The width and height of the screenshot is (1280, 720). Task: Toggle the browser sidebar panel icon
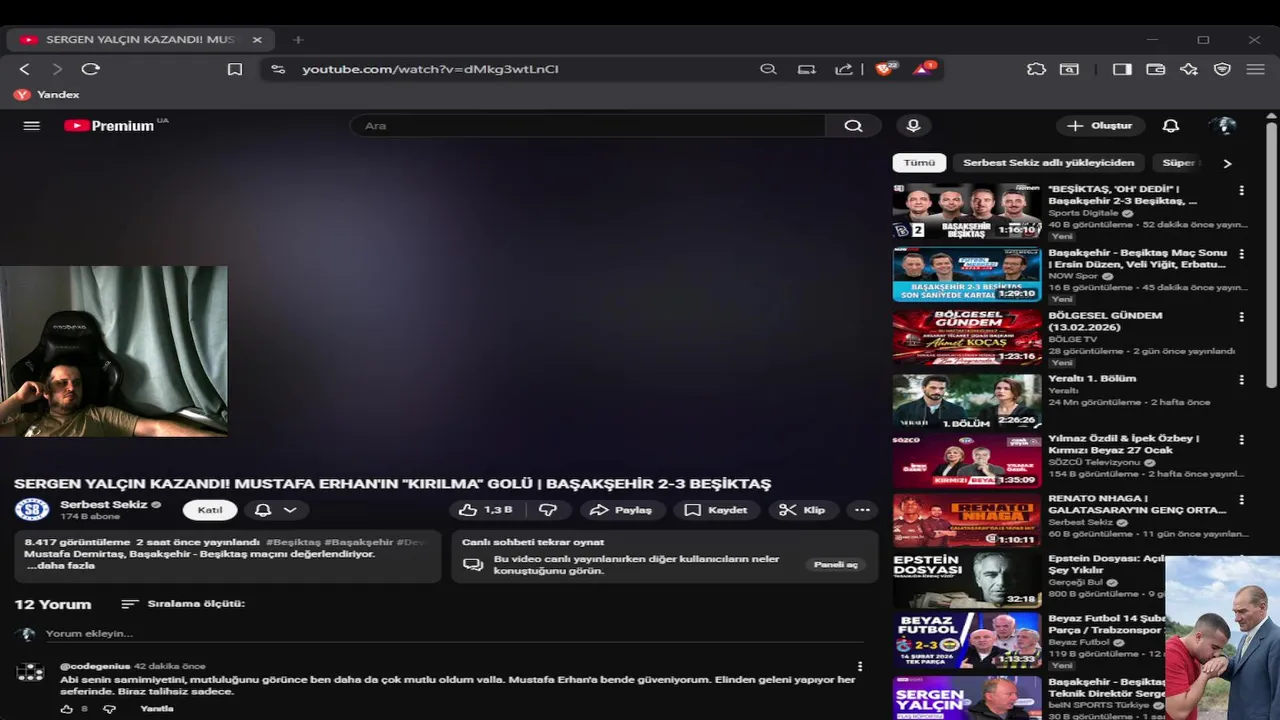pyautogui.click(x=1122, y=69)
